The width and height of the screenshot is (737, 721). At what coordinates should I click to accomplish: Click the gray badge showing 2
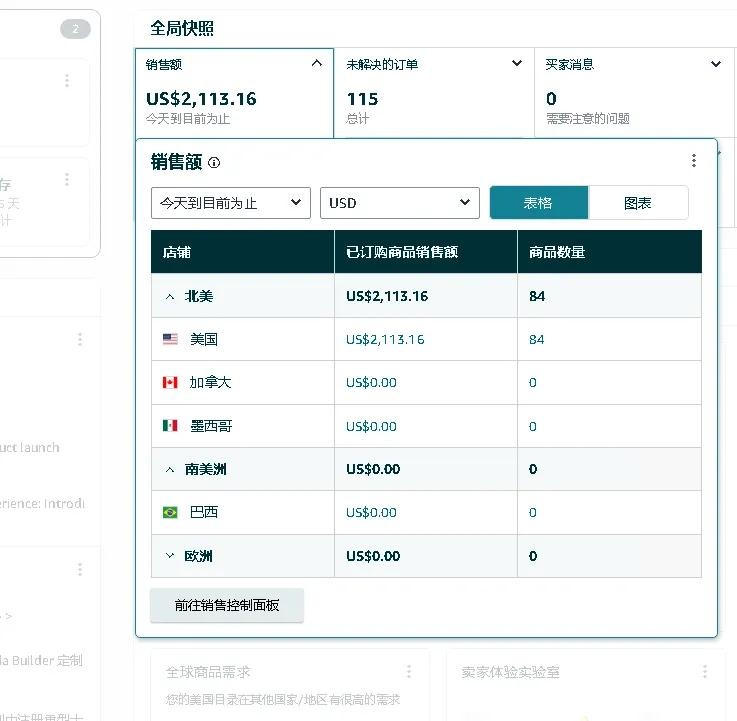click(75, 29)
